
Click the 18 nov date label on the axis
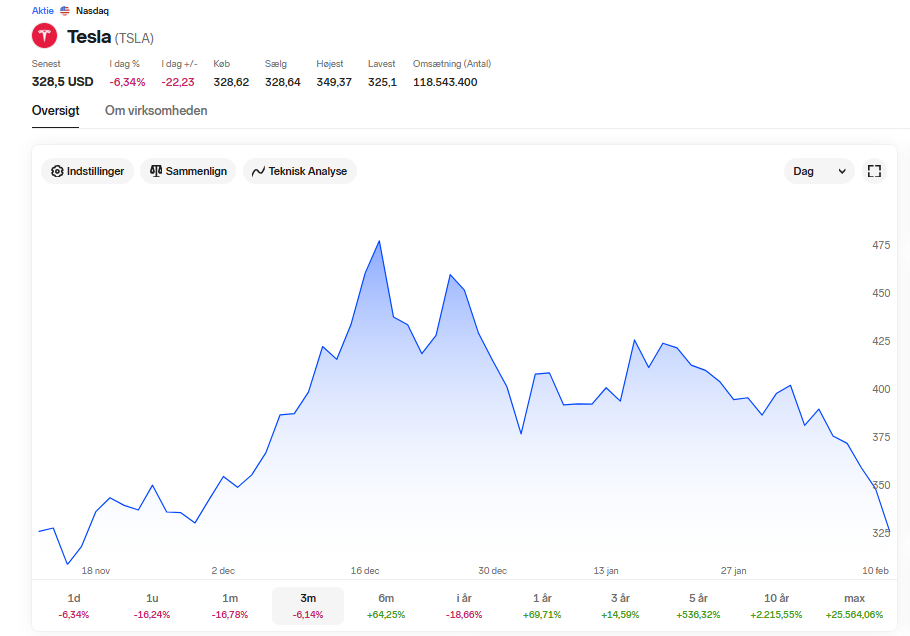click(x=96, y=570)
